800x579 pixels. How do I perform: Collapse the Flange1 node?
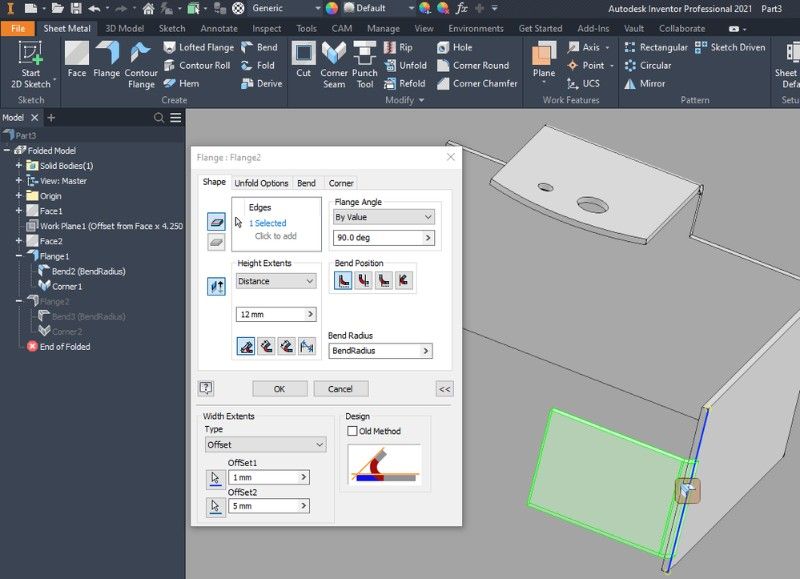(x=19, y=256)
